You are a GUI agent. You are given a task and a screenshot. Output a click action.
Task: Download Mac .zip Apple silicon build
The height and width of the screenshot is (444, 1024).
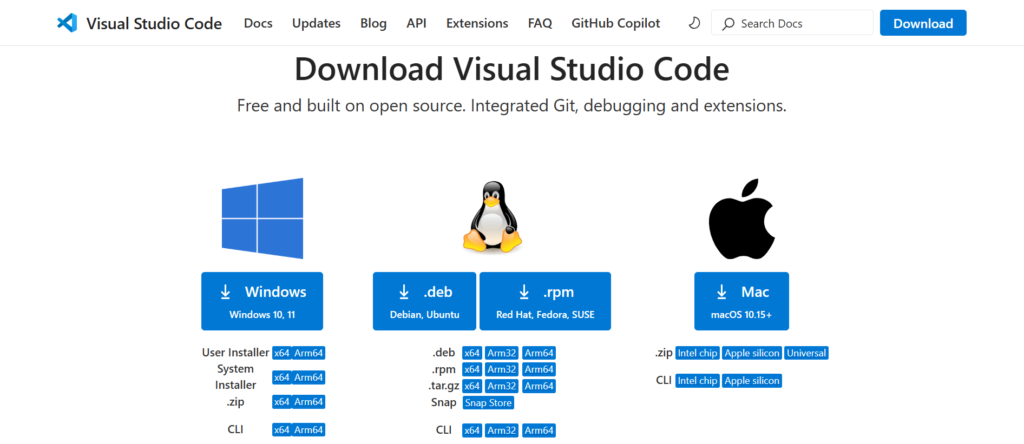(752, 353)
